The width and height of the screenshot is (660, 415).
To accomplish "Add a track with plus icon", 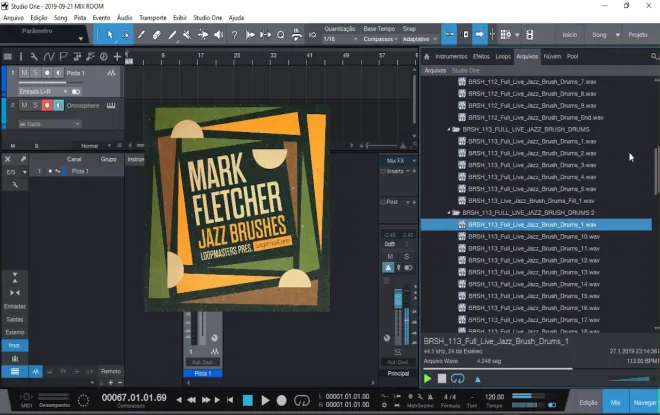I will click(x=117, y=56).
